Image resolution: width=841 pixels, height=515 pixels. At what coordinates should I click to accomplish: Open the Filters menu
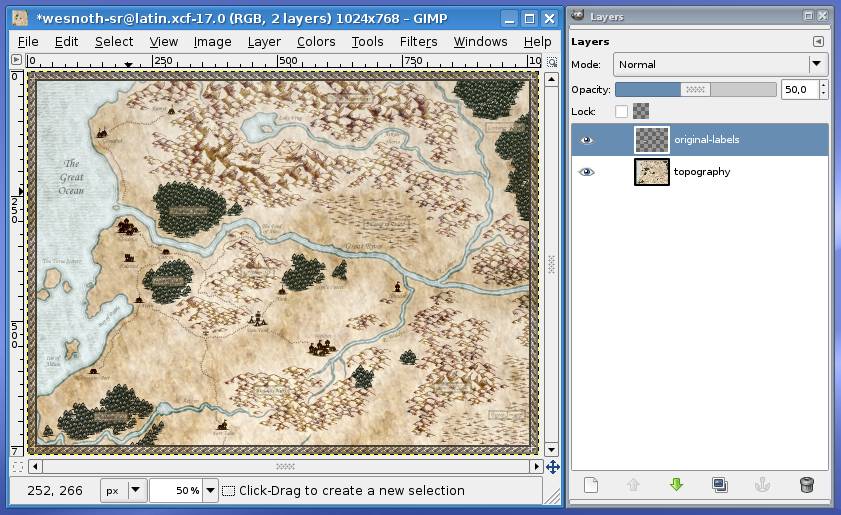[418, 41]
